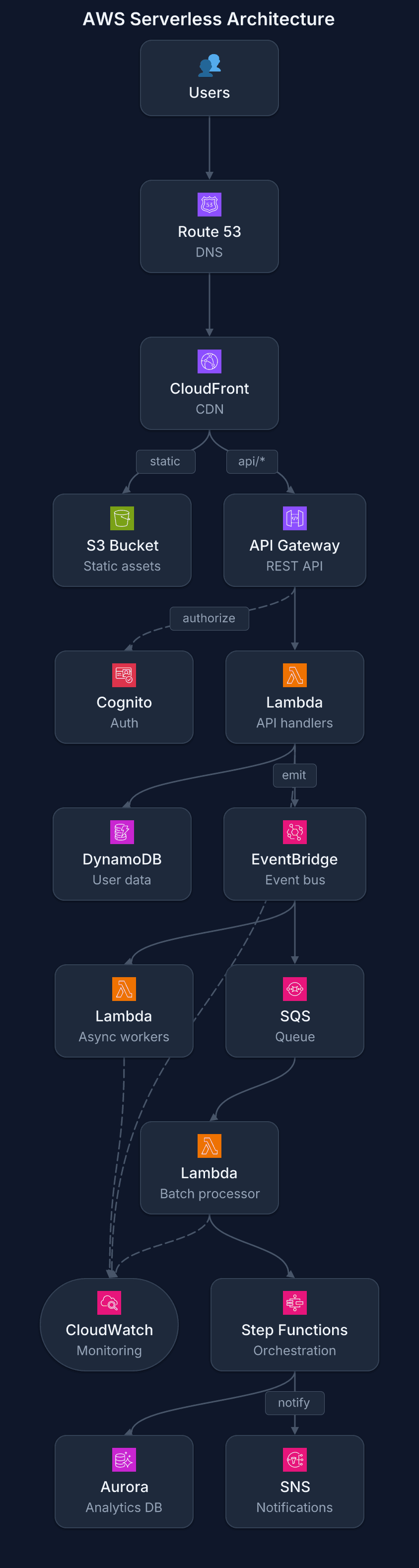This screenshot has width=419, height=1568.
Task: Click the 'Static assets' subtitle
Action: [x=123, y=566]
